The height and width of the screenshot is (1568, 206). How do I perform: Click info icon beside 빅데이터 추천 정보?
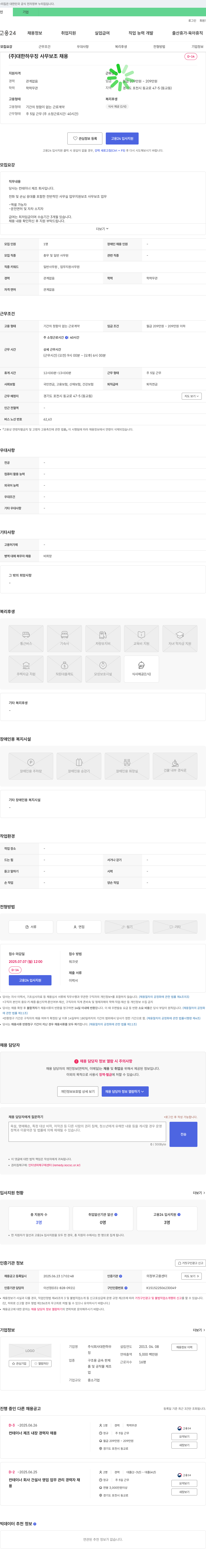(x=35, y=1524)
